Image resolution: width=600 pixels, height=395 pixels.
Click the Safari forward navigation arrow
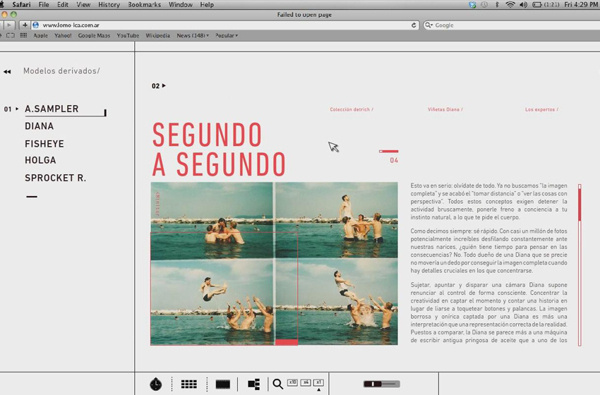point(9,25)
